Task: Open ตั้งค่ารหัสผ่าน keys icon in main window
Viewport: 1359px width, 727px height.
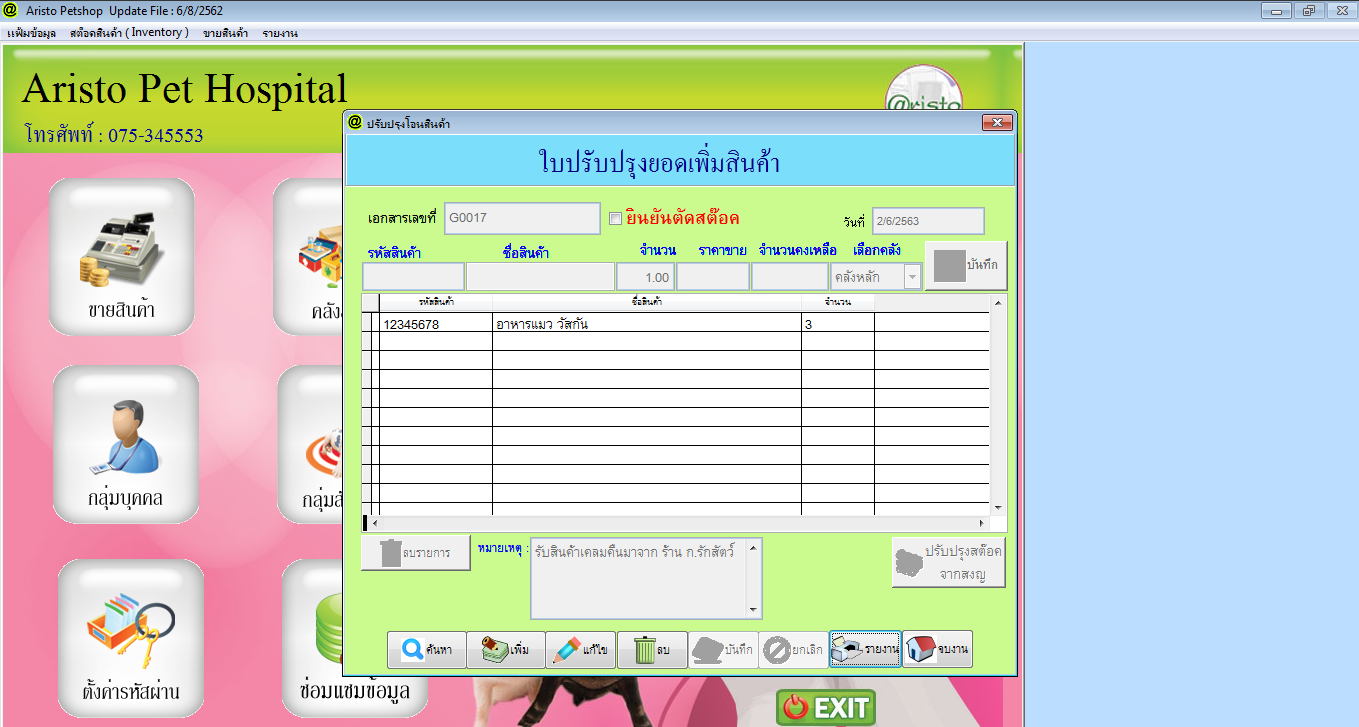Action: [130, 638]
